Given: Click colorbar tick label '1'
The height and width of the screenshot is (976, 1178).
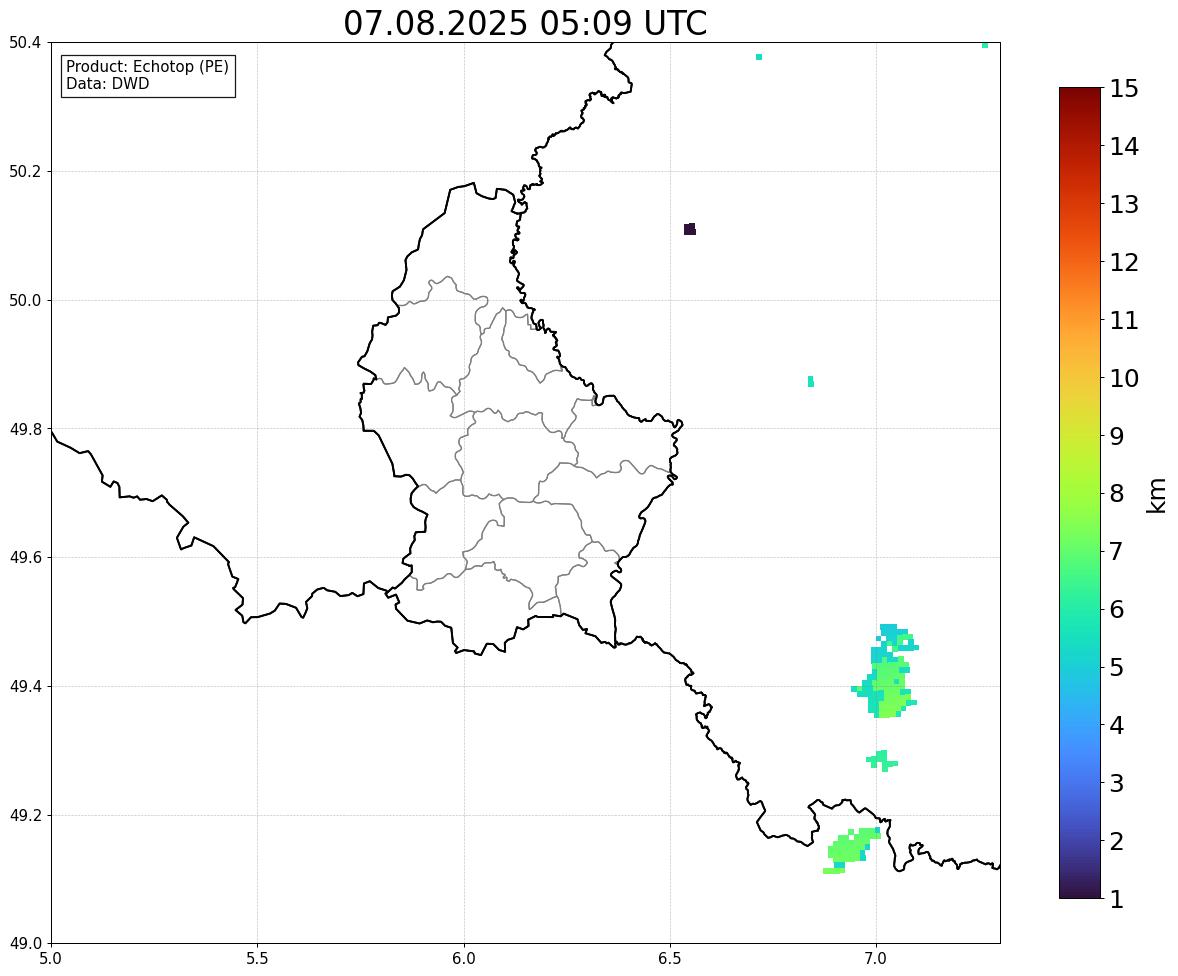Looking at the screenshot, I should tap(1117, 899).
